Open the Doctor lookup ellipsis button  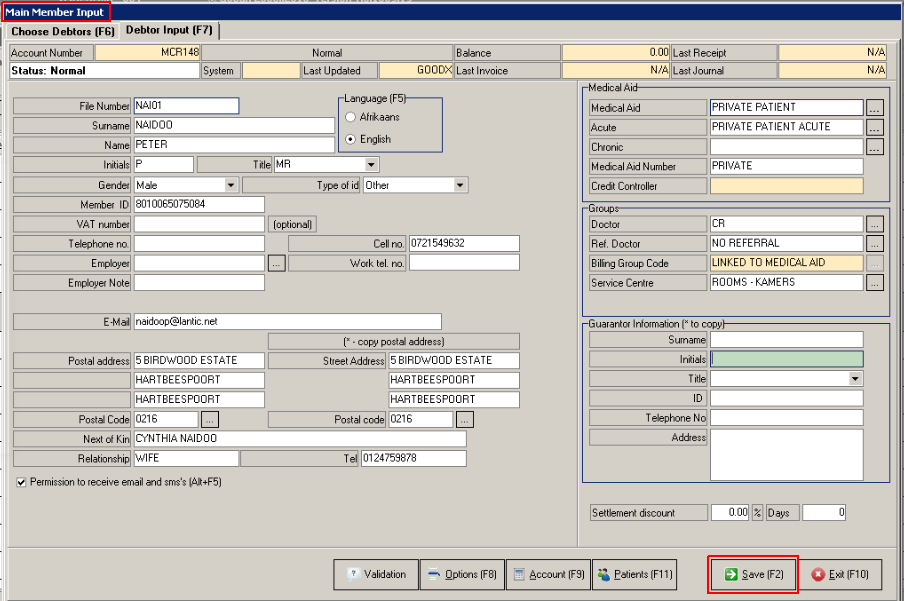tap(875, 225)
